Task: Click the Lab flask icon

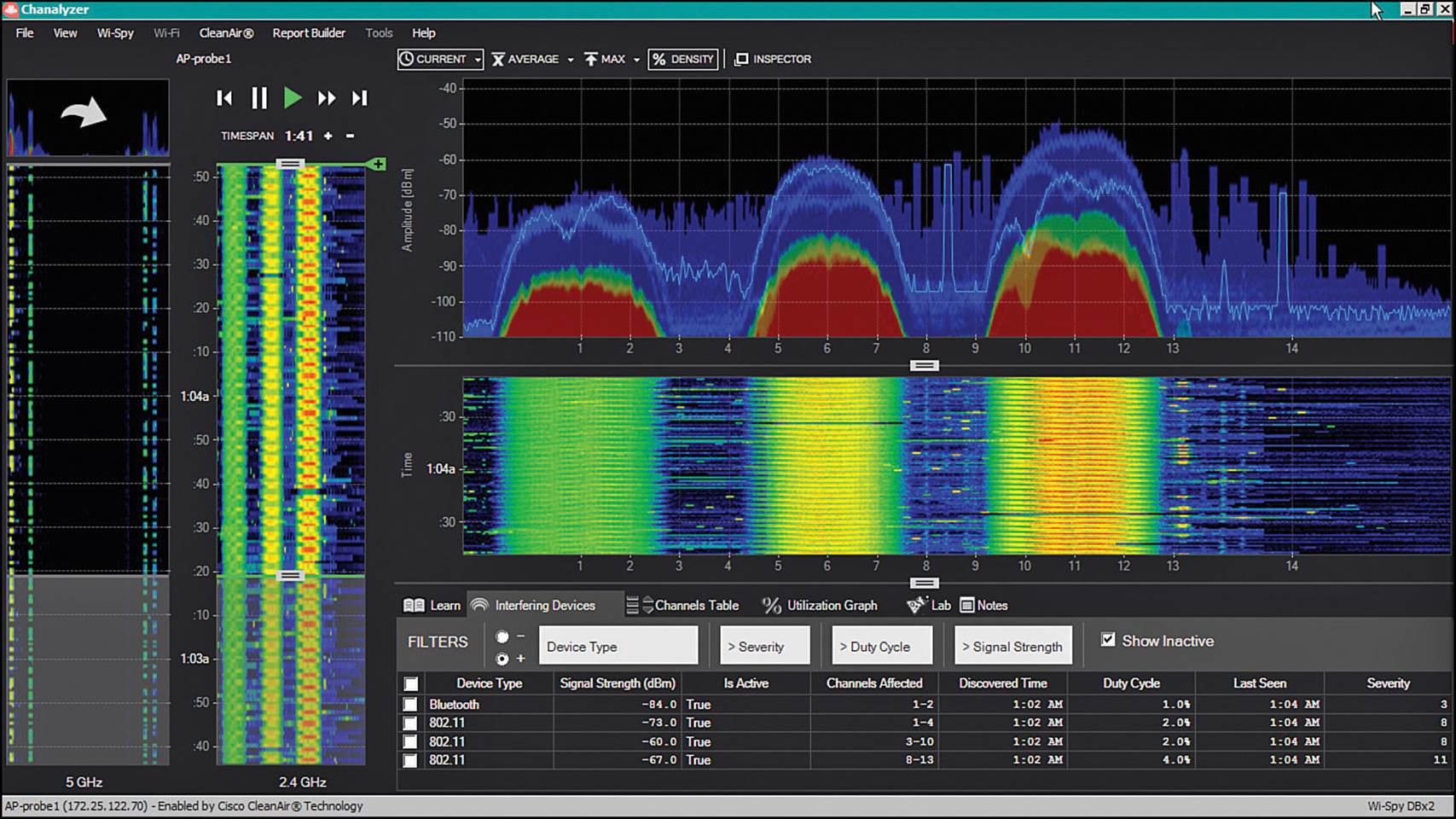Action: pos(916,605)
